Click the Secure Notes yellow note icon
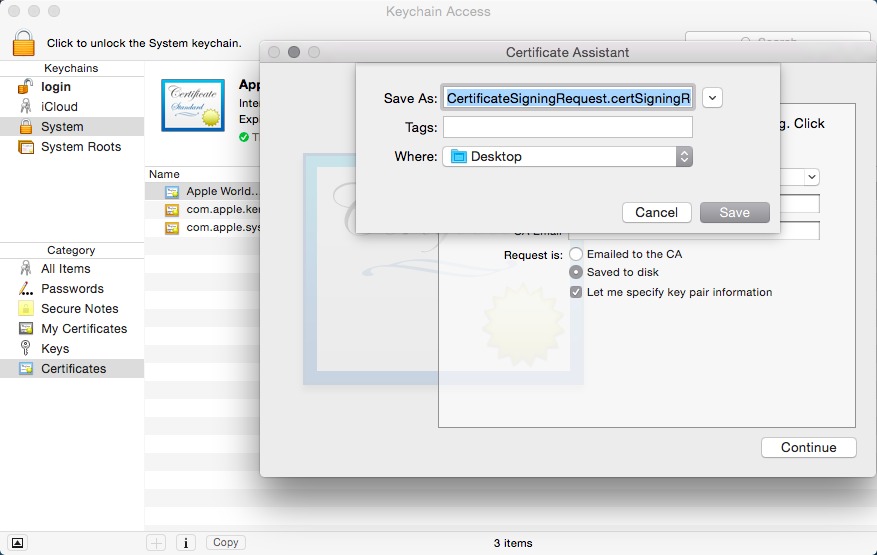This screenshot has height=555, width=877. coord(26,308)
